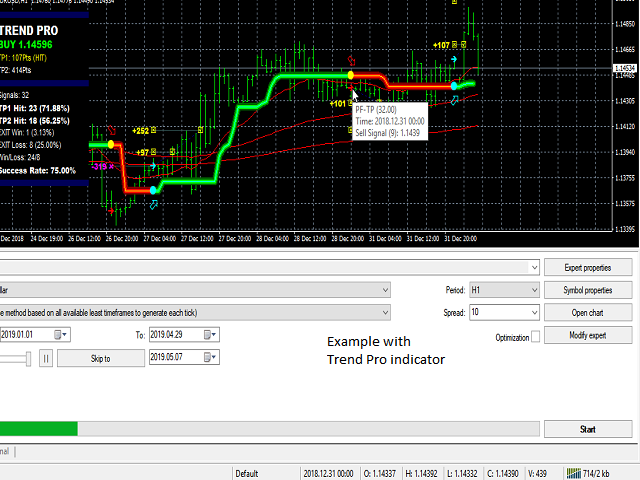Click the cyan up arrow below 31 Dec signal
Screen dimensions: 640x480
point(455,100)
